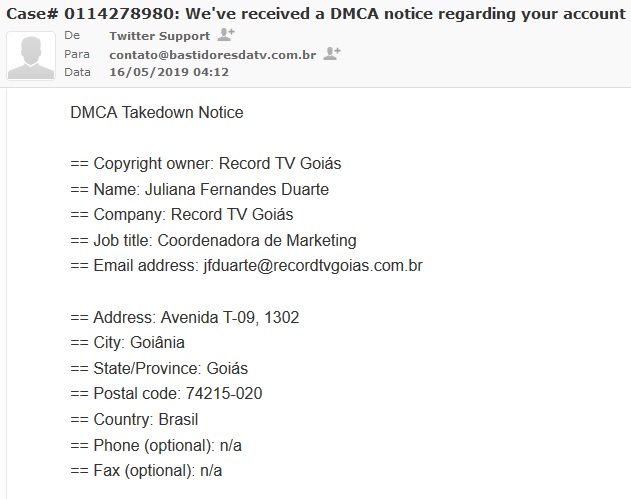Viewport: 631px width, 499px height.
Task: Click the Job title line
Action: pyautogui.click(x=213, y=240)
